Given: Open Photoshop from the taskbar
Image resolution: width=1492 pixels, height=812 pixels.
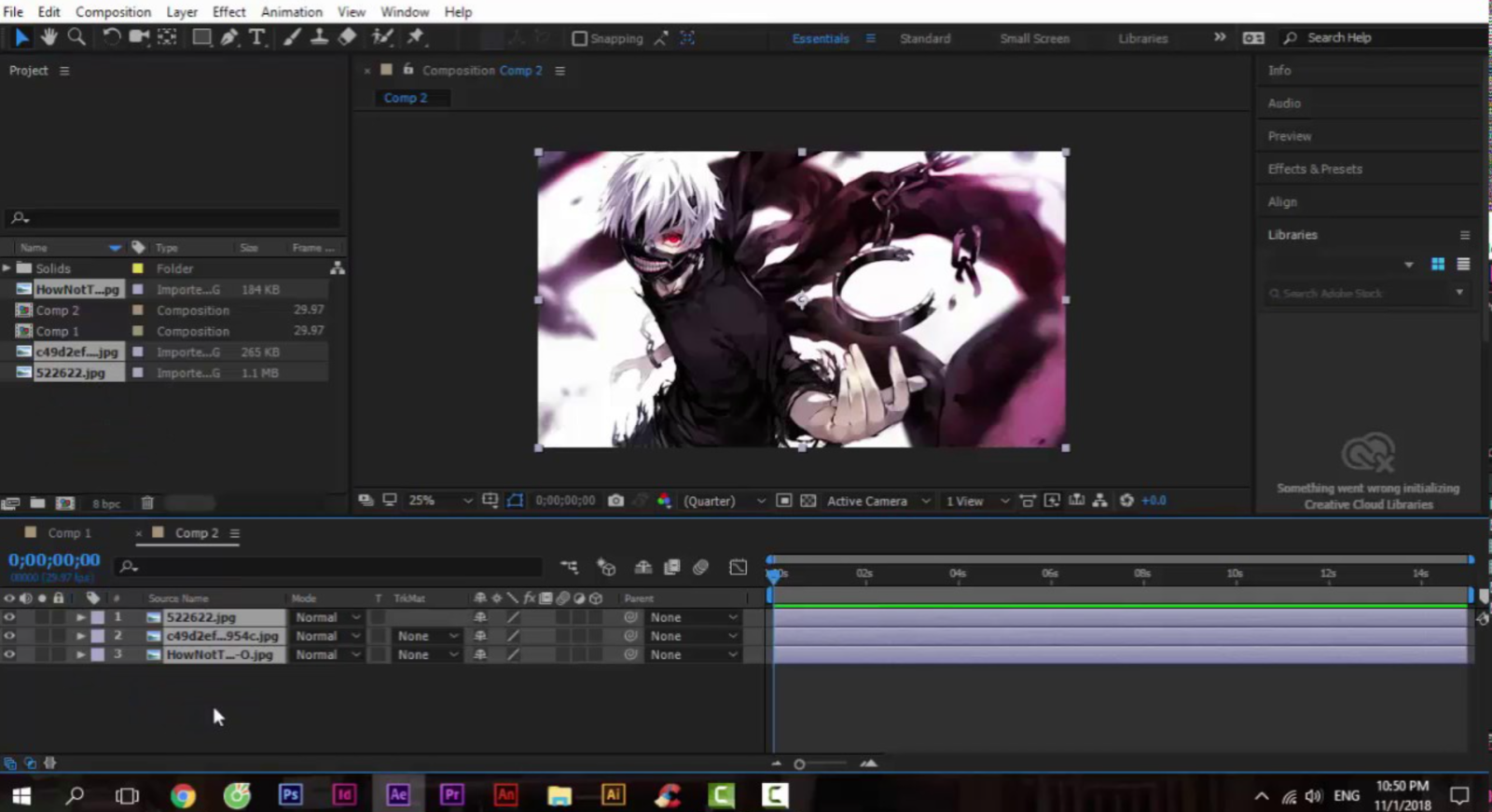Looking at the screenshot, I should pos(290,794).
